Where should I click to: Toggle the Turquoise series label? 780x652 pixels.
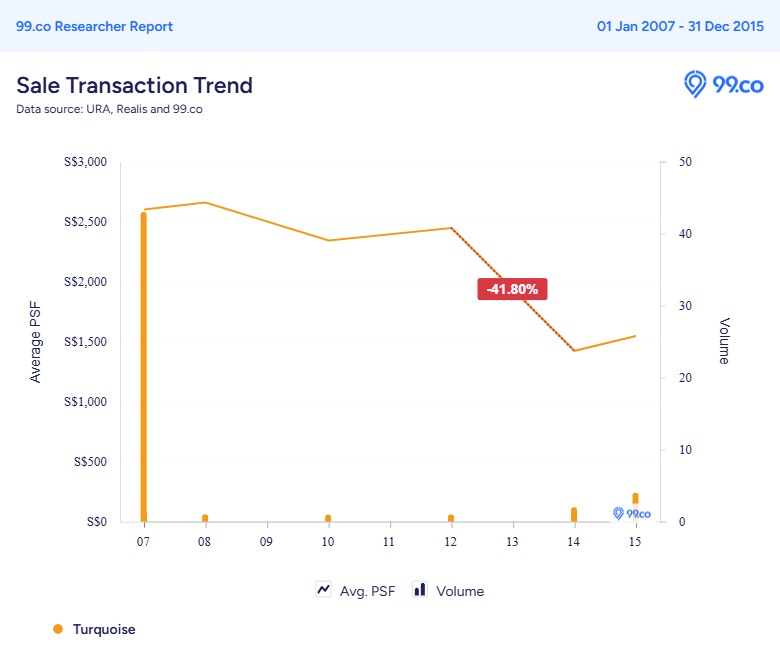(104, 629)
